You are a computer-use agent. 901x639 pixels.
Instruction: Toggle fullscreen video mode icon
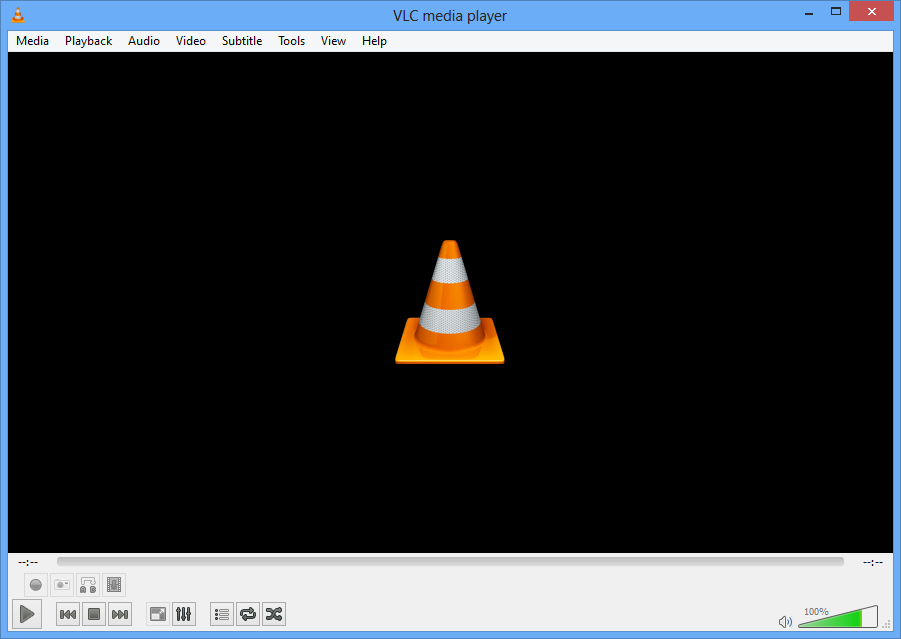[x=157, y=614]
